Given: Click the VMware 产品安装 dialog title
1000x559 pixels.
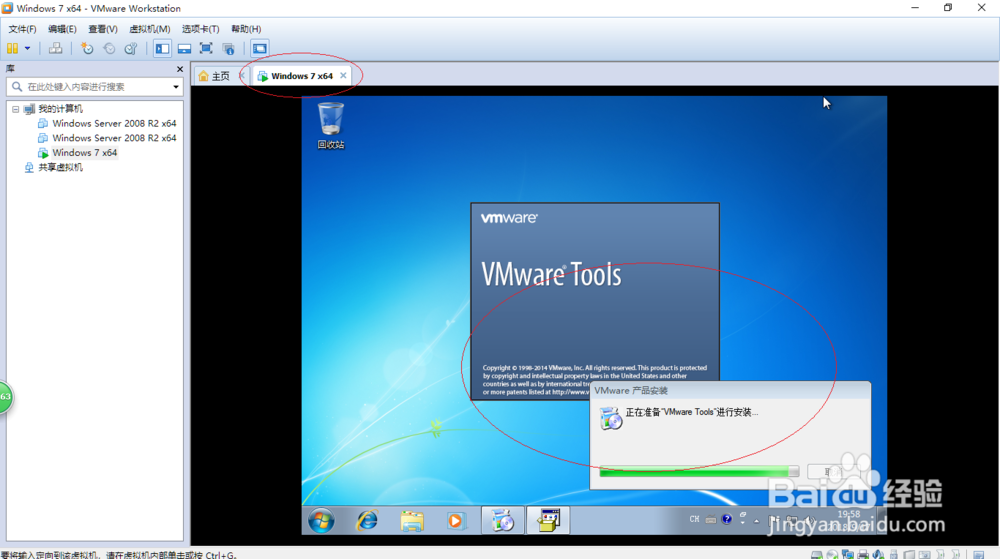Looking at the screenshot, I should 631,391.
